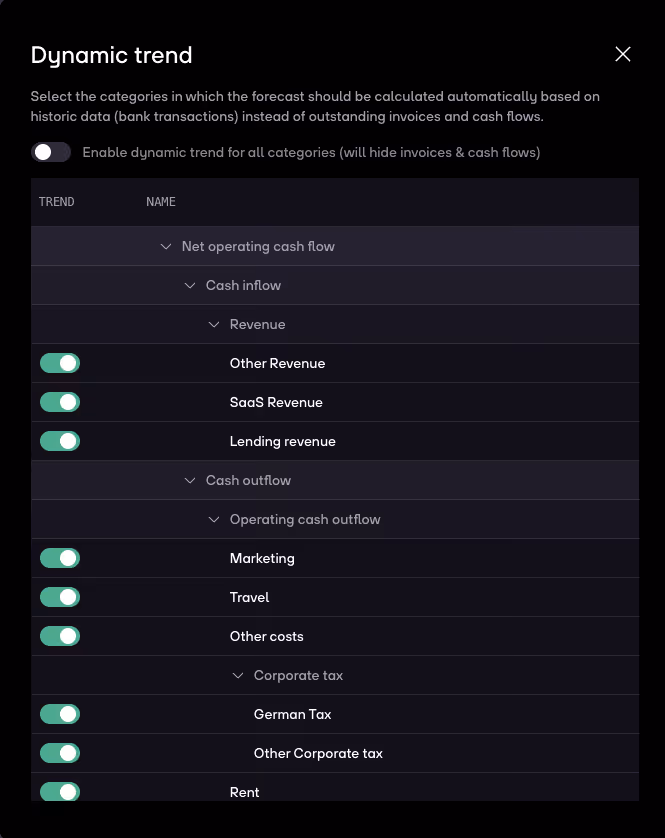The height and width of the screenshot is (838, 665).
Task: Click the TREND column header
Action: (57, 202)
